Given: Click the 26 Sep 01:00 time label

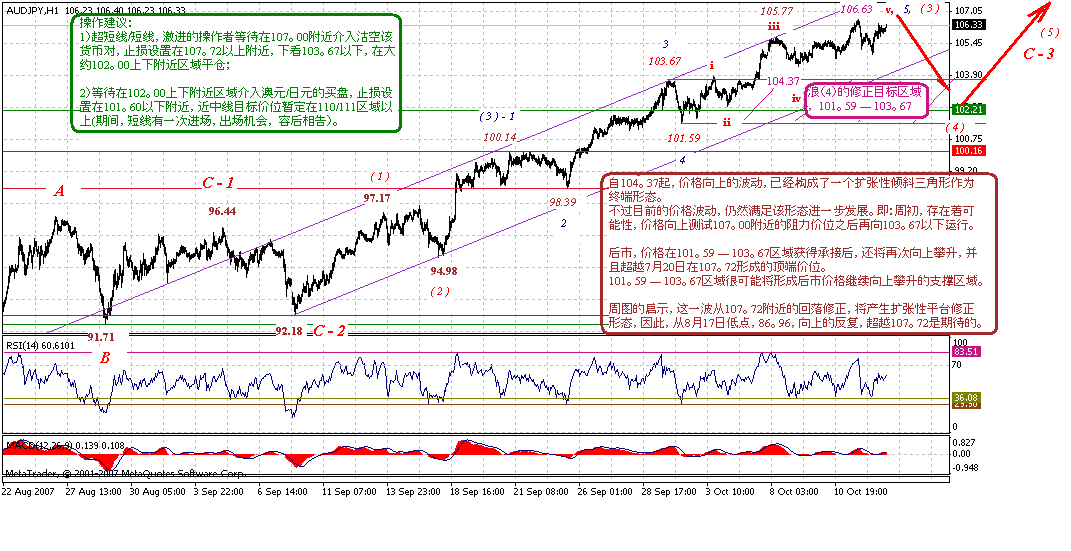Looking at the screenshot, I should (x=604, y=491).
